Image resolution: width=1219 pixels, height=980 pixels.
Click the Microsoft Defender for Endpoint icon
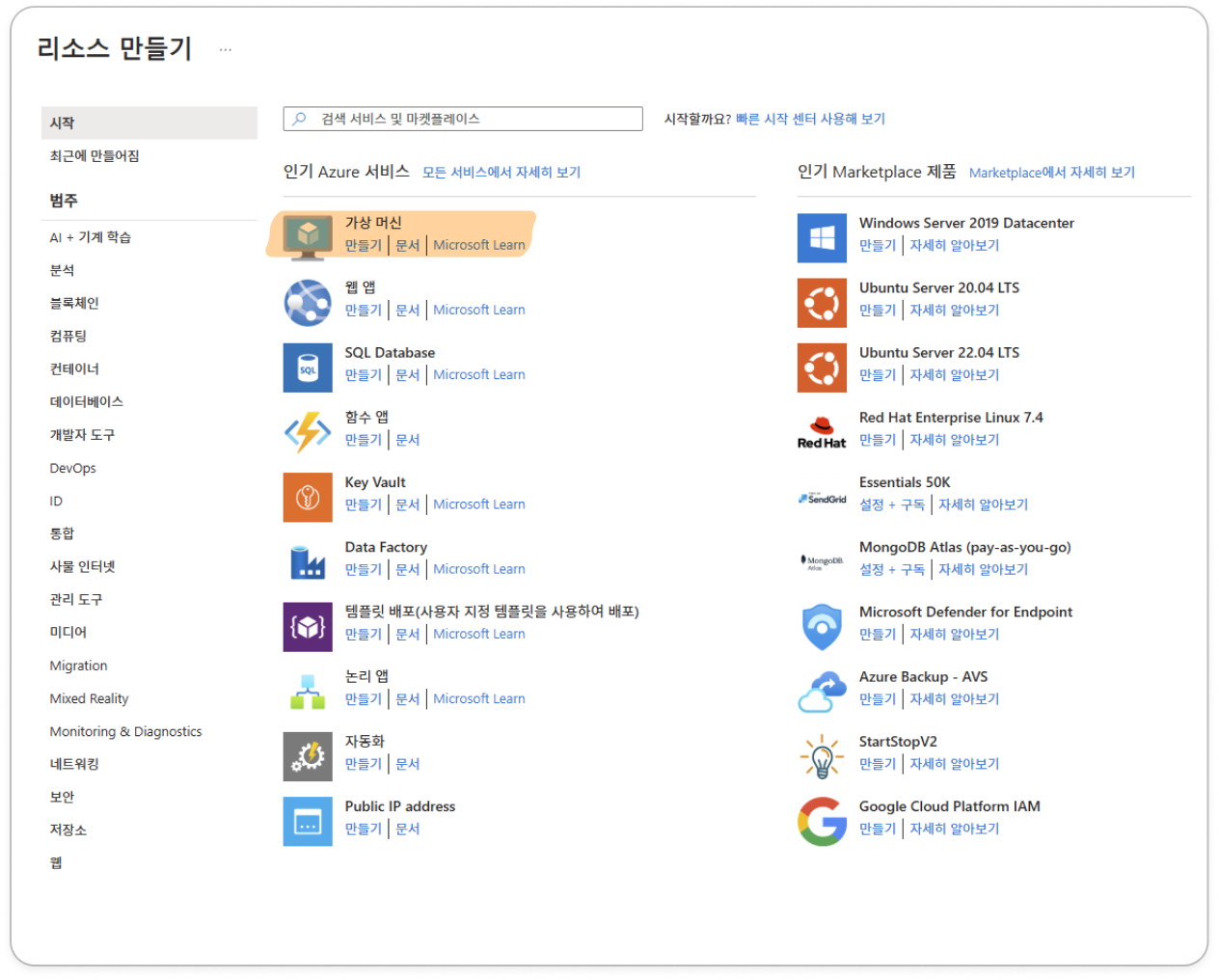[x=822, y=626]
